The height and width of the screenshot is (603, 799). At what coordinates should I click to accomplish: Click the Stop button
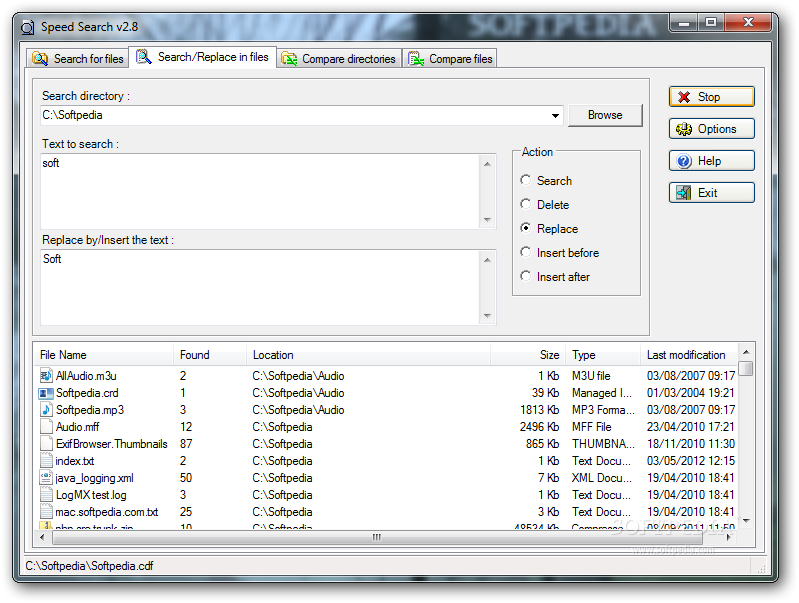(x=711, y=97)
